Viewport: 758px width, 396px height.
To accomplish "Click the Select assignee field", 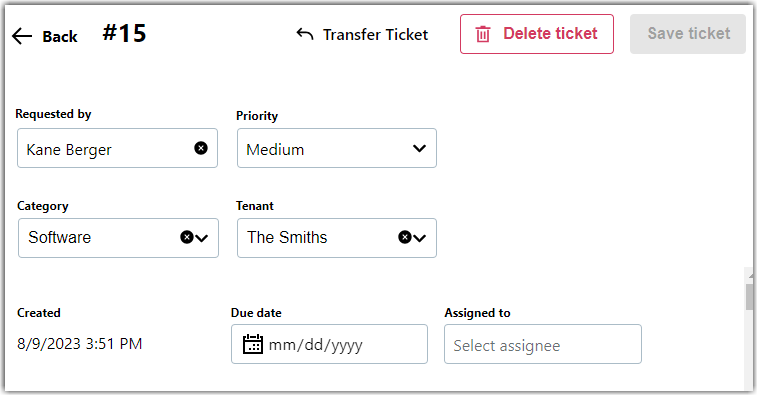I will pyautogui.click(x=543, y=344).
